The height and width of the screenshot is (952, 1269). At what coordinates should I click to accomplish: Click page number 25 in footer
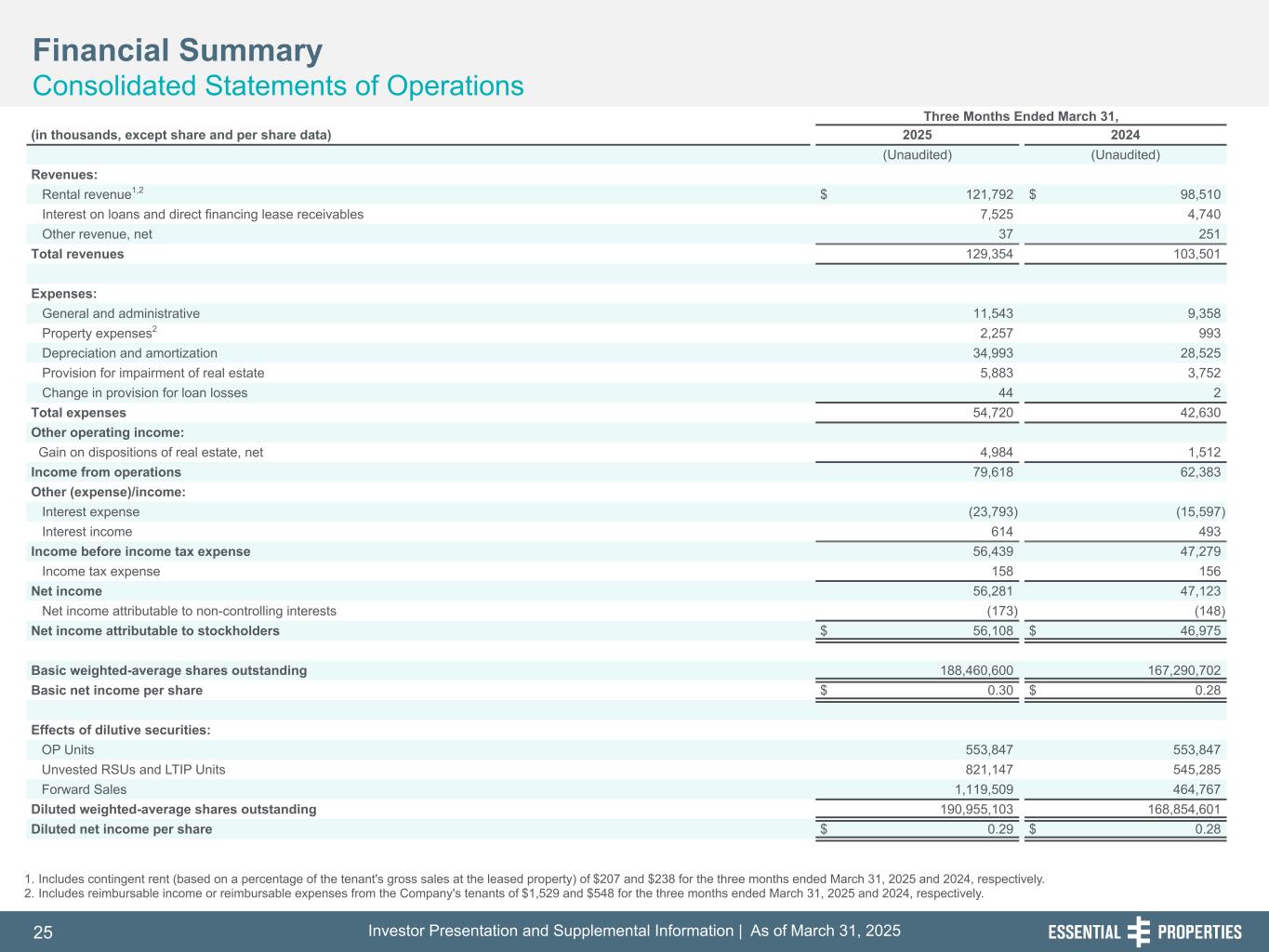43,932
